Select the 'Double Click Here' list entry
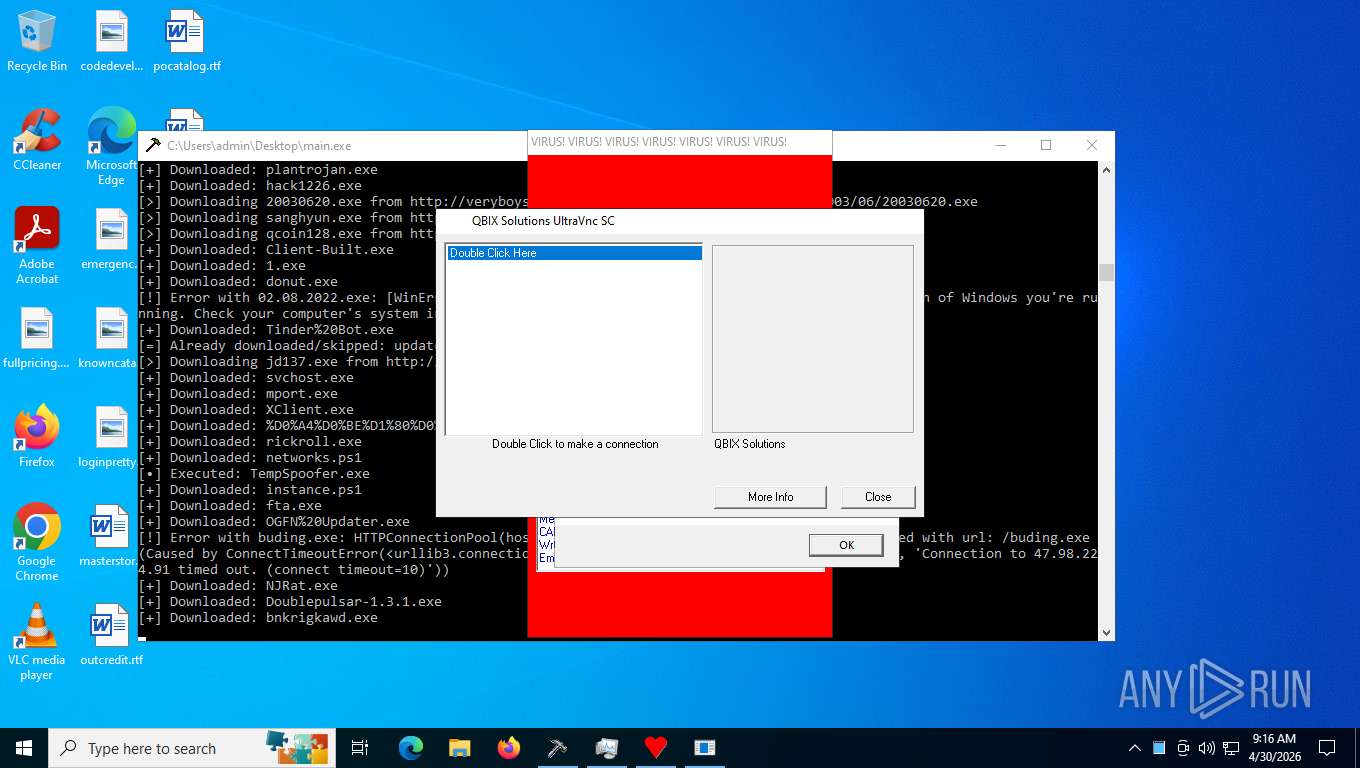 click(574, 253)
